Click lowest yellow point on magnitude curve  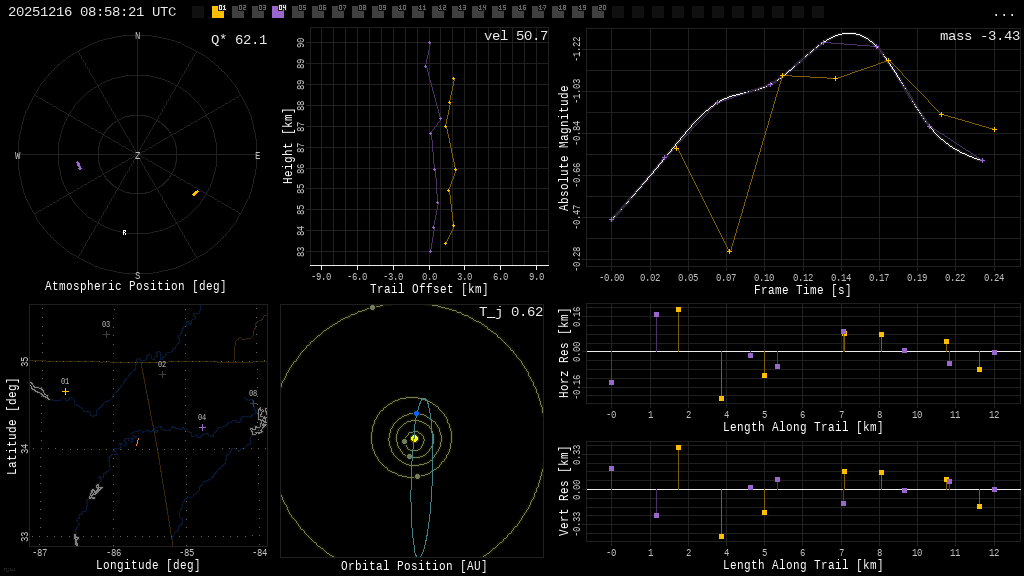point(729,251)
